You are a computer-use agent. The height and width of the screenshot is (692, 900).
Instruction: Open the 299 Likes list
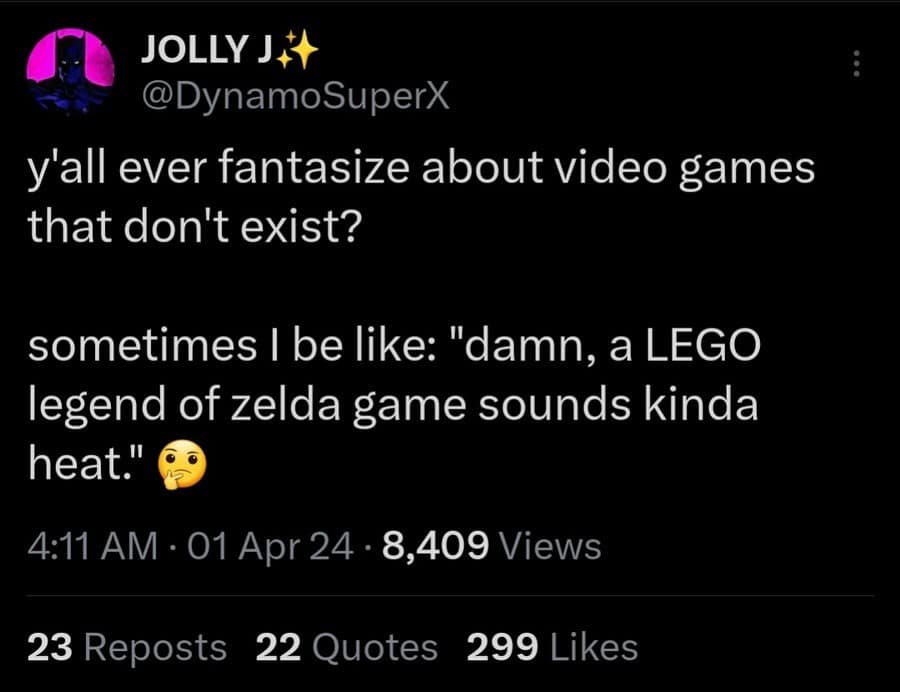click(552, 647)
